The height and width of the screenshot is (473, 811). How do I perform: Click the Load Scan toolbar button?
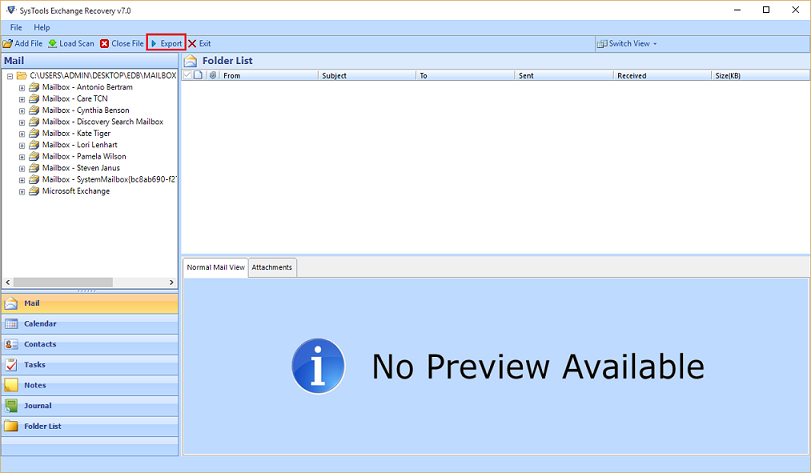click(x=71, y=43)
